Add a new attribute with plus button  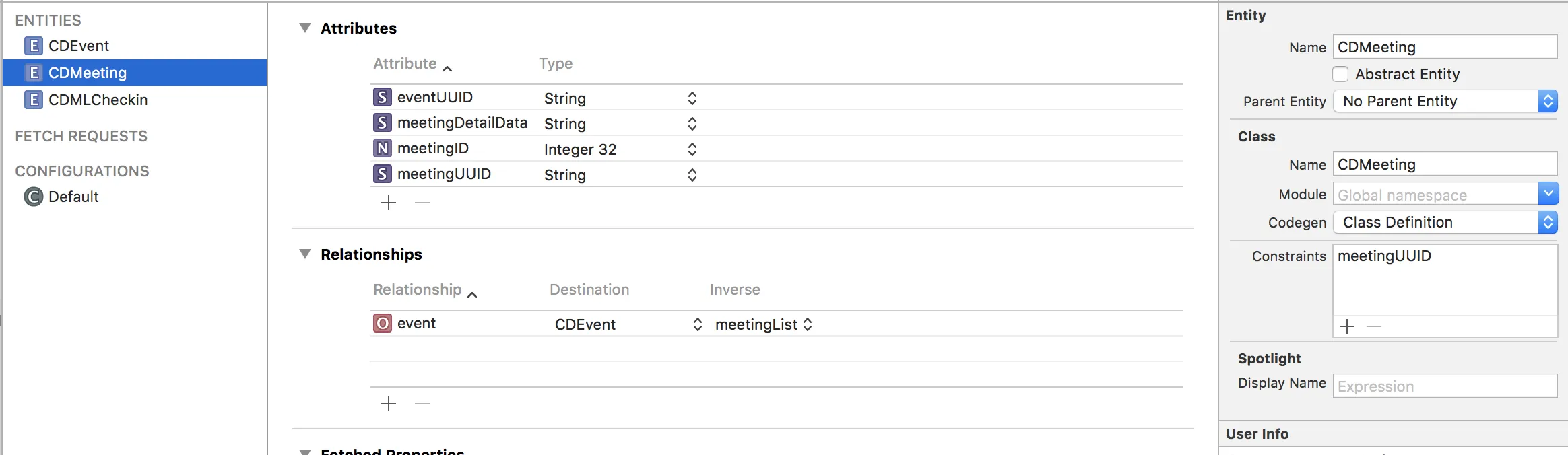pyautogui.click(x=389, y=203)
